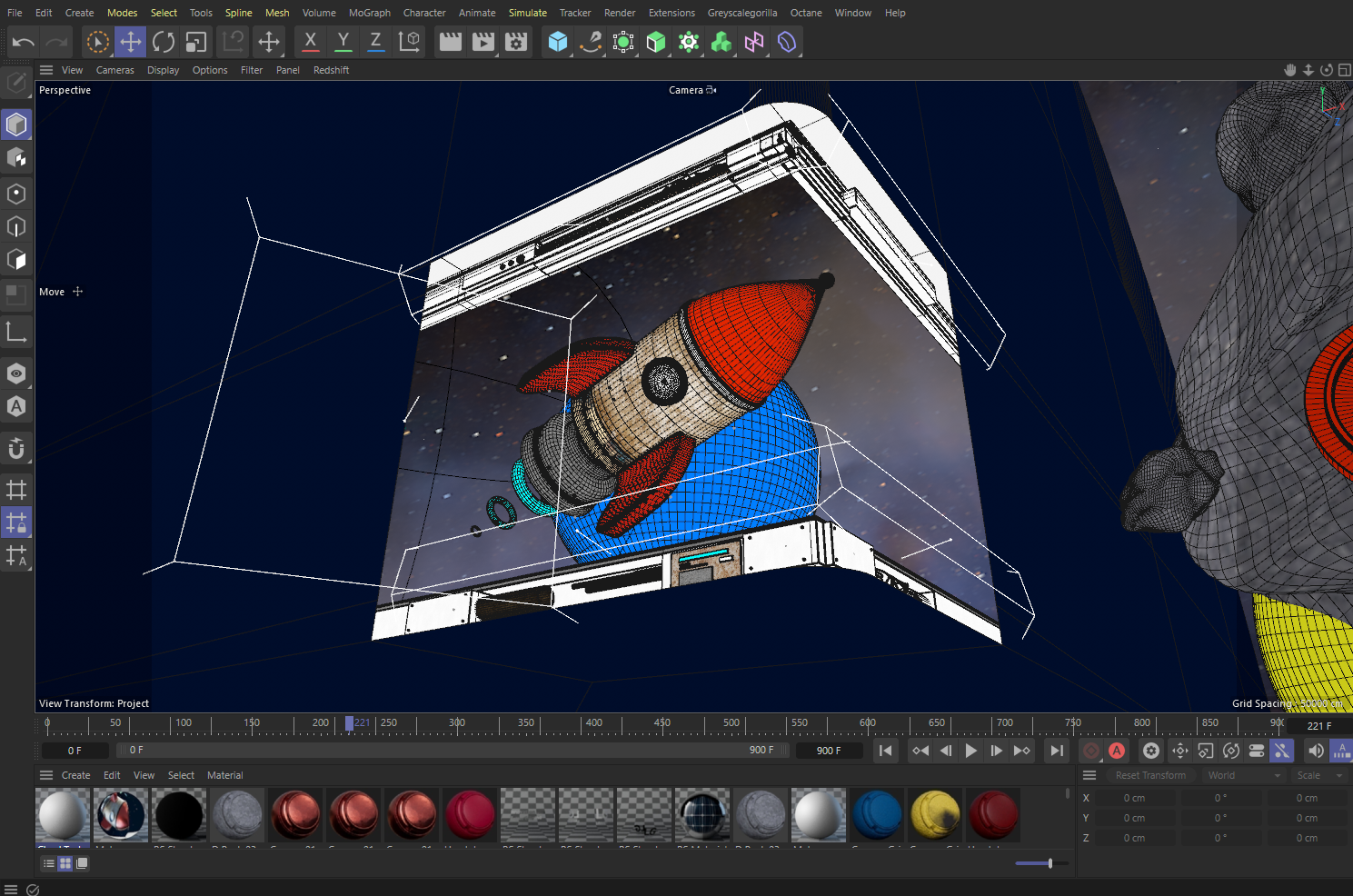
Task: Click the viewport maximize toggle icon
Action: click(x=1344, y=70)
